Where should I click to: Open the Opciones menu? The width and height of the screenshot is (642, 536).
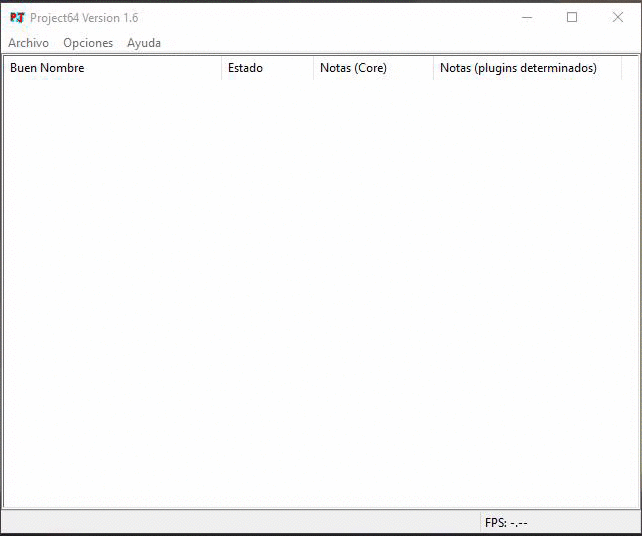[88, 43]
